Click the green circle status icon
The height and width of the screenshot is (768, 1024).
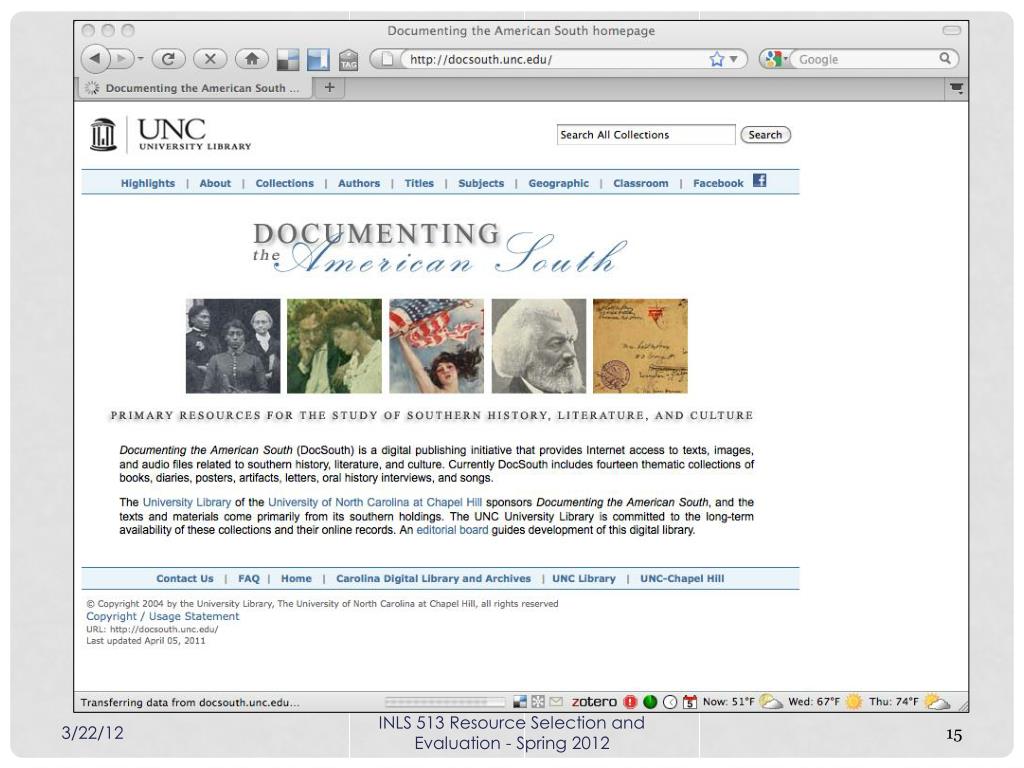click(650, 702)
